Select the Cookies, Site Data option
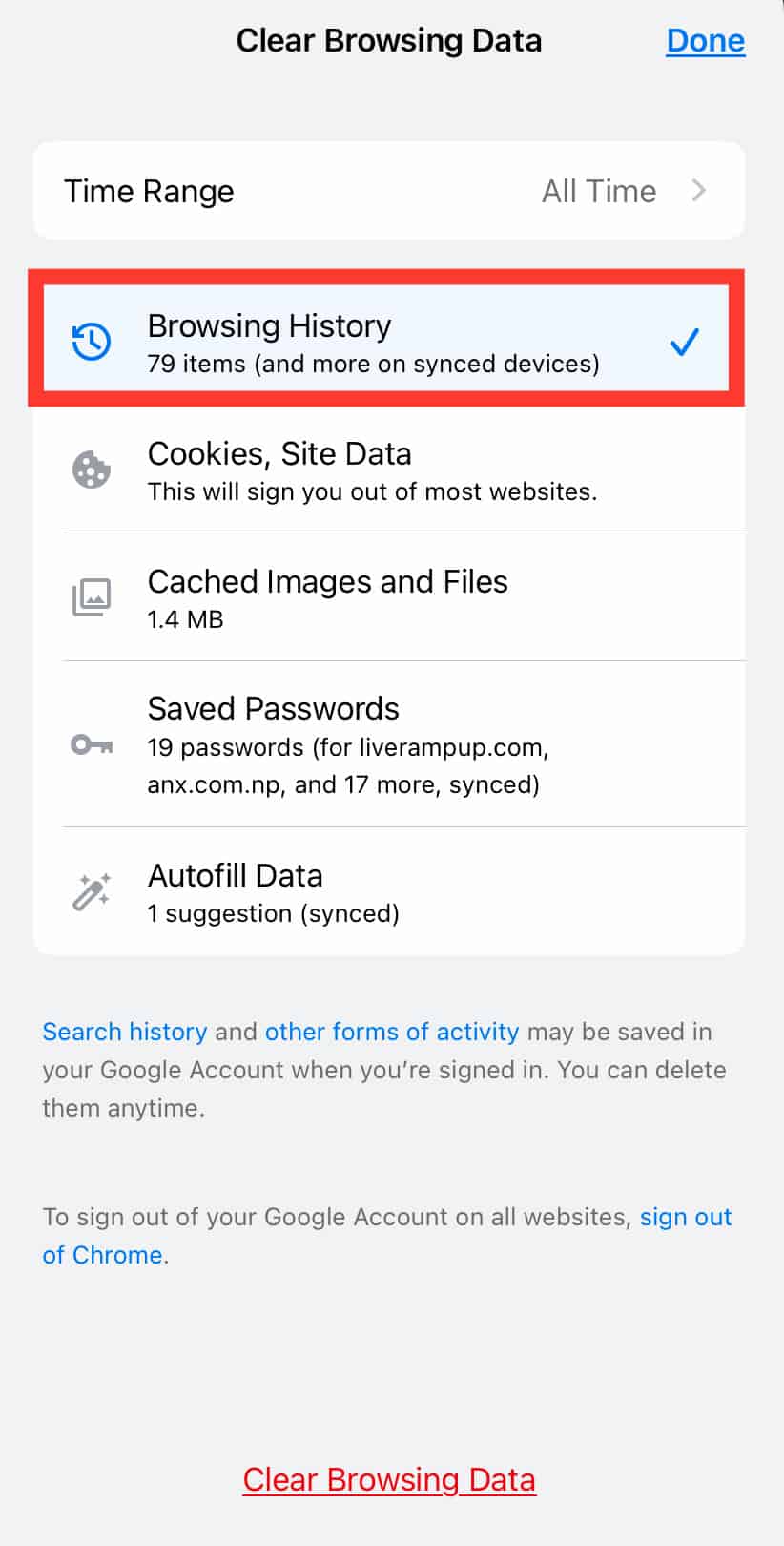 click(389, 470)
